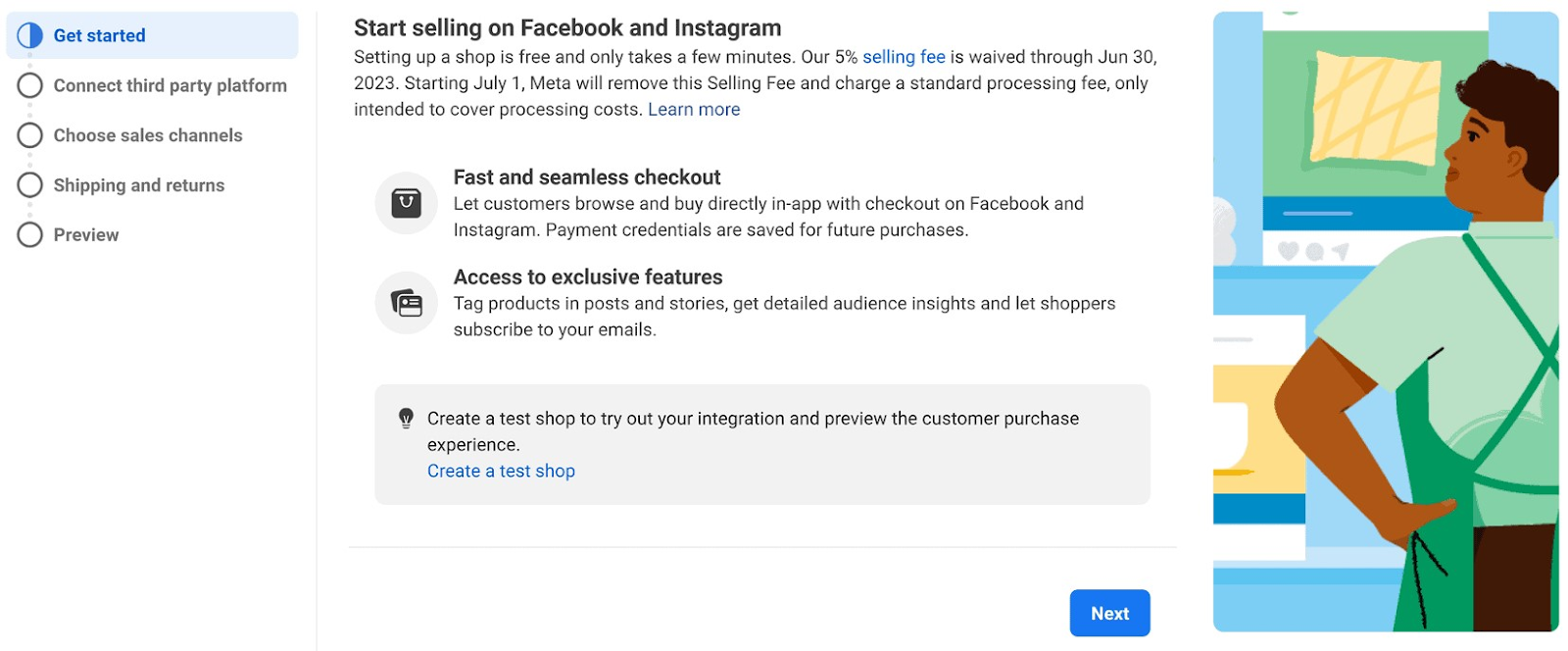Select the Shipping and returns step circle

[x=29, y=184]
